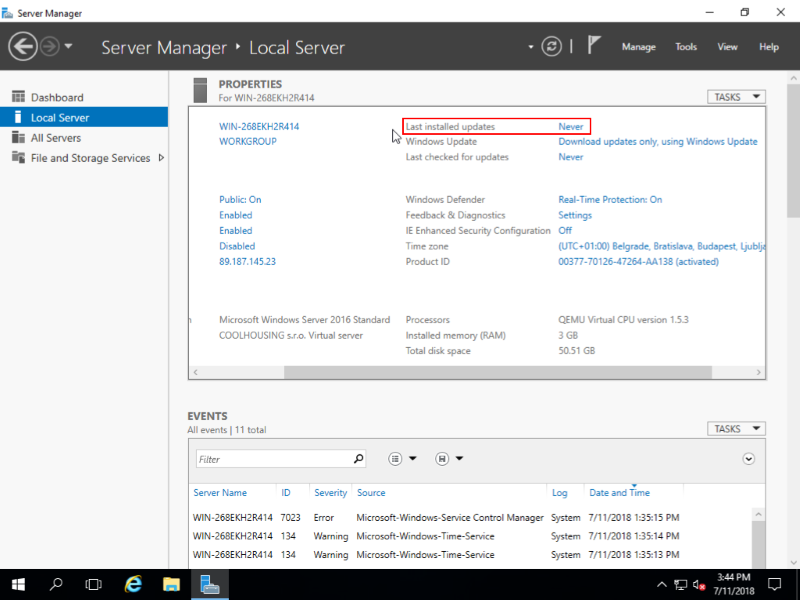Click Download updates only, using Windows Update
The height and width of the screenshot is (600, 800).
pos(658,141)
